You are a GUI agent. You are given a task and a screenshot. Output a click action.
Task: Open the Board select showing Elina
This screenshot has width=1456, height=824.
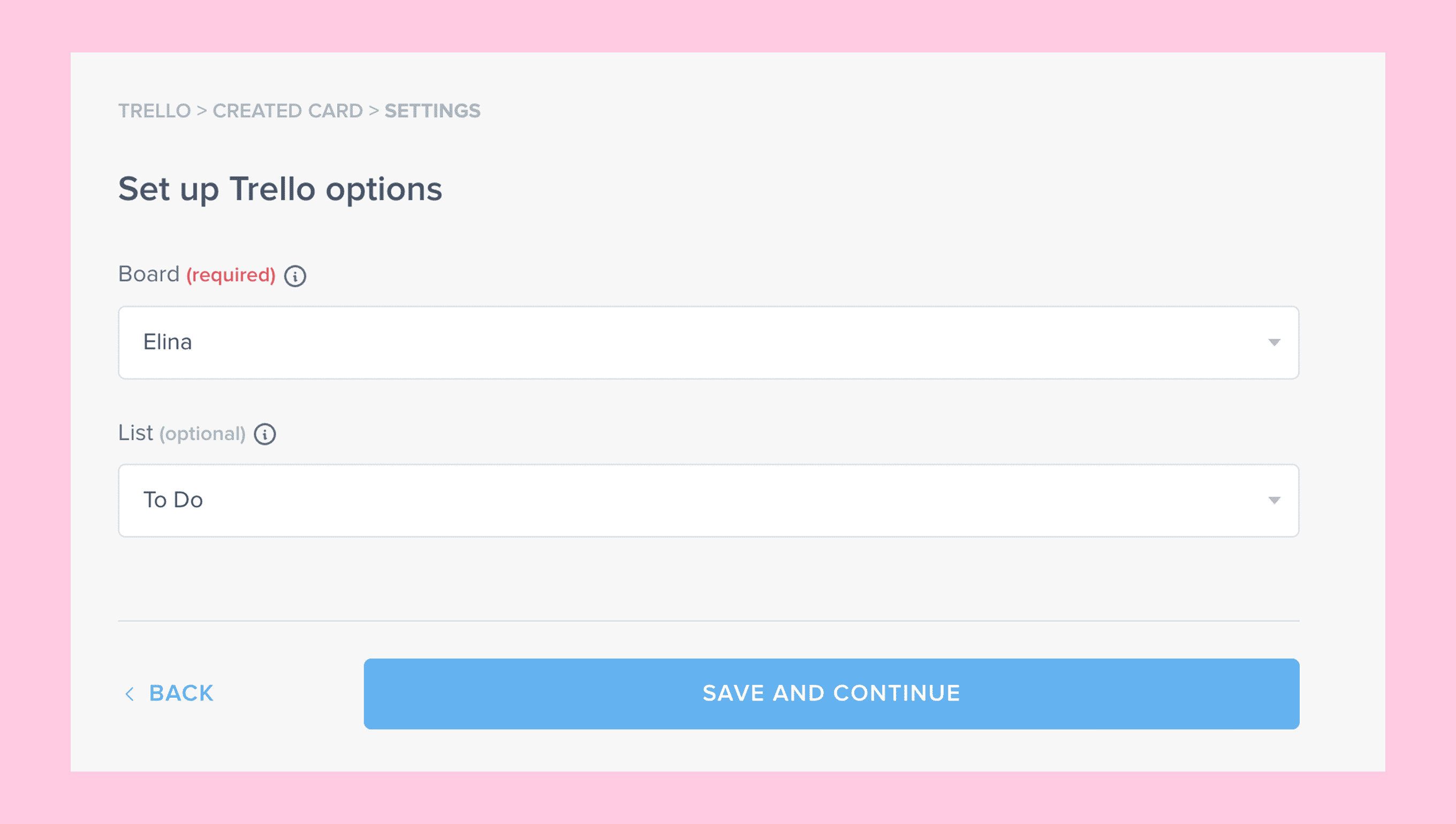[708, 342]
